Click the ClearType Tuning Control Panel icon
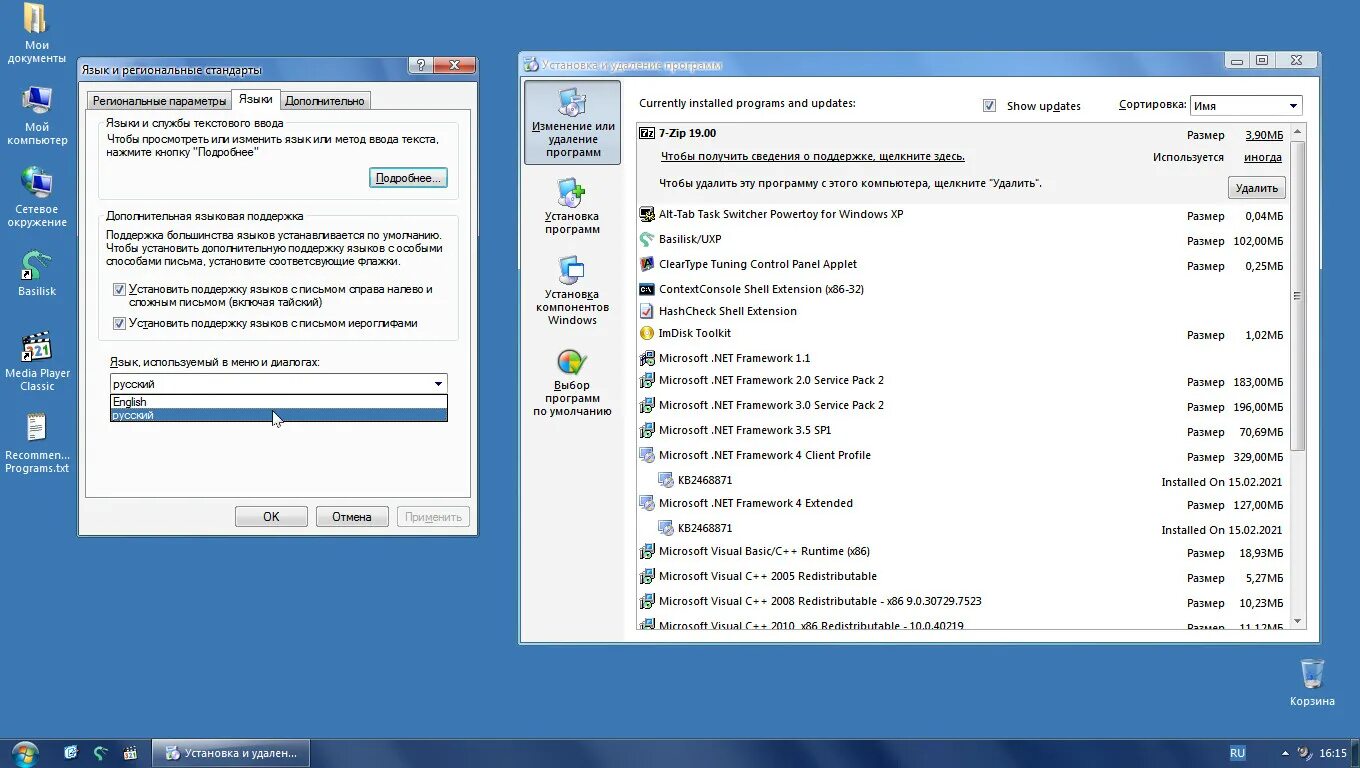1360x768 pixels. click(x=647, y=265)
